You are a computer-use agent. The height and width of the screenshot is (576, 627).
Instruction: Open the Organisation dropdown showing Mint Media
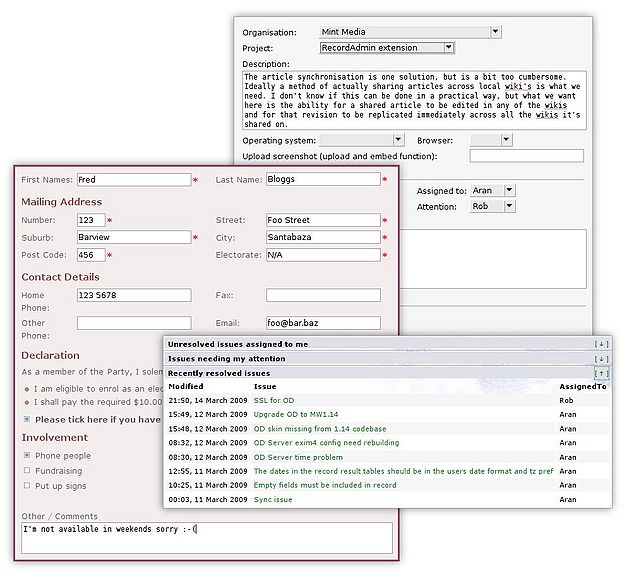tap(410, 32)
